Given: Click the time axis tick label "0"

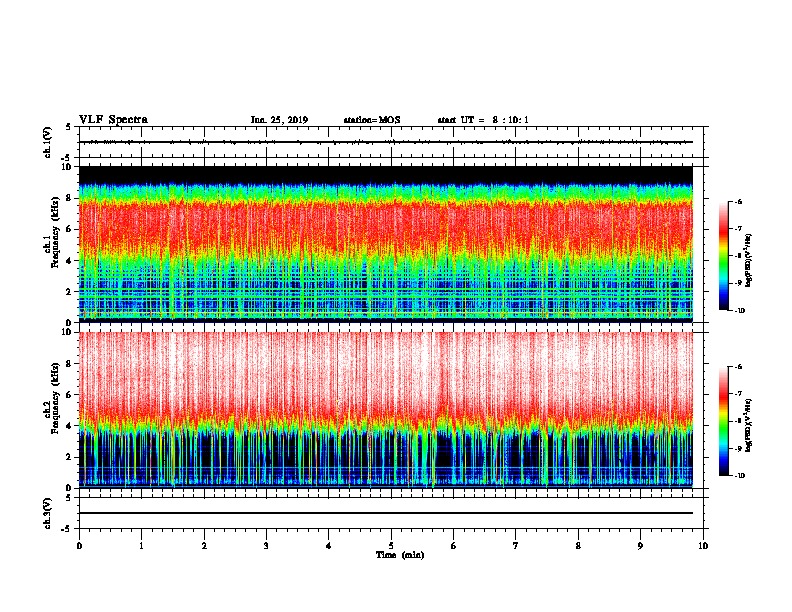Looking at the screenshot, I should [79, 546].
